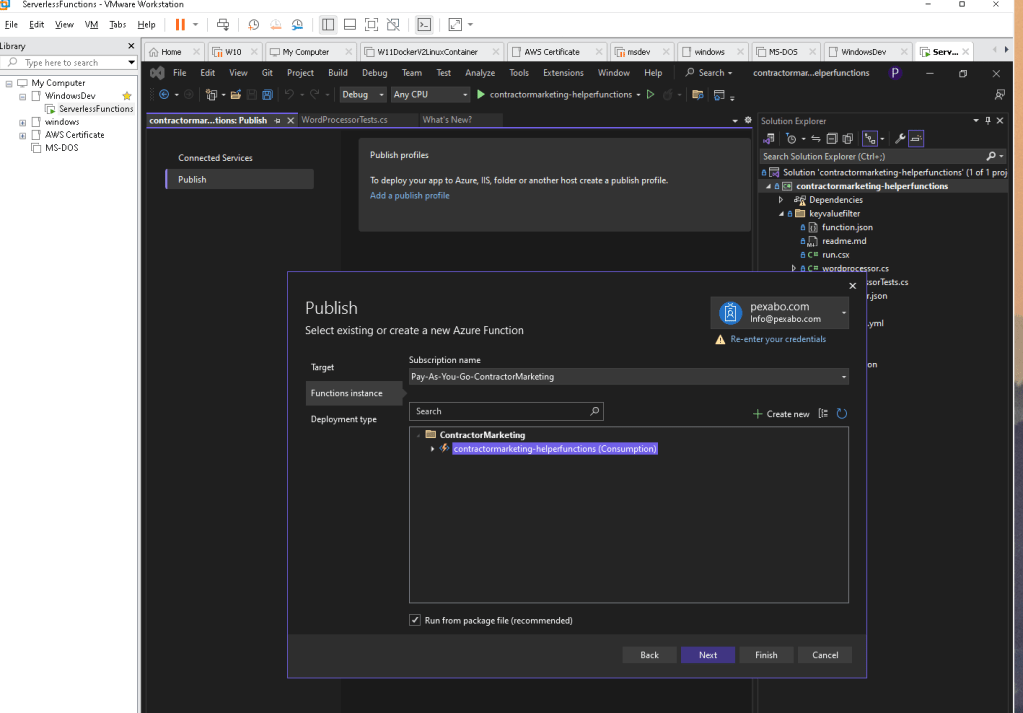
Task: Select Connected Services in left pane
Action: 215,158
